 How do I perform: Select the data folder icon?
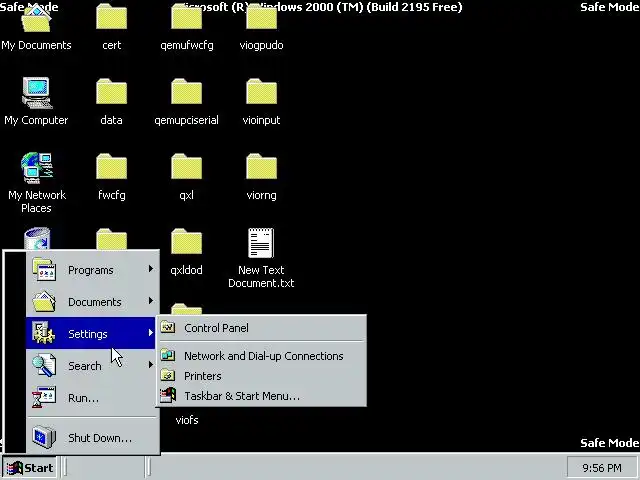coord(111,92)
